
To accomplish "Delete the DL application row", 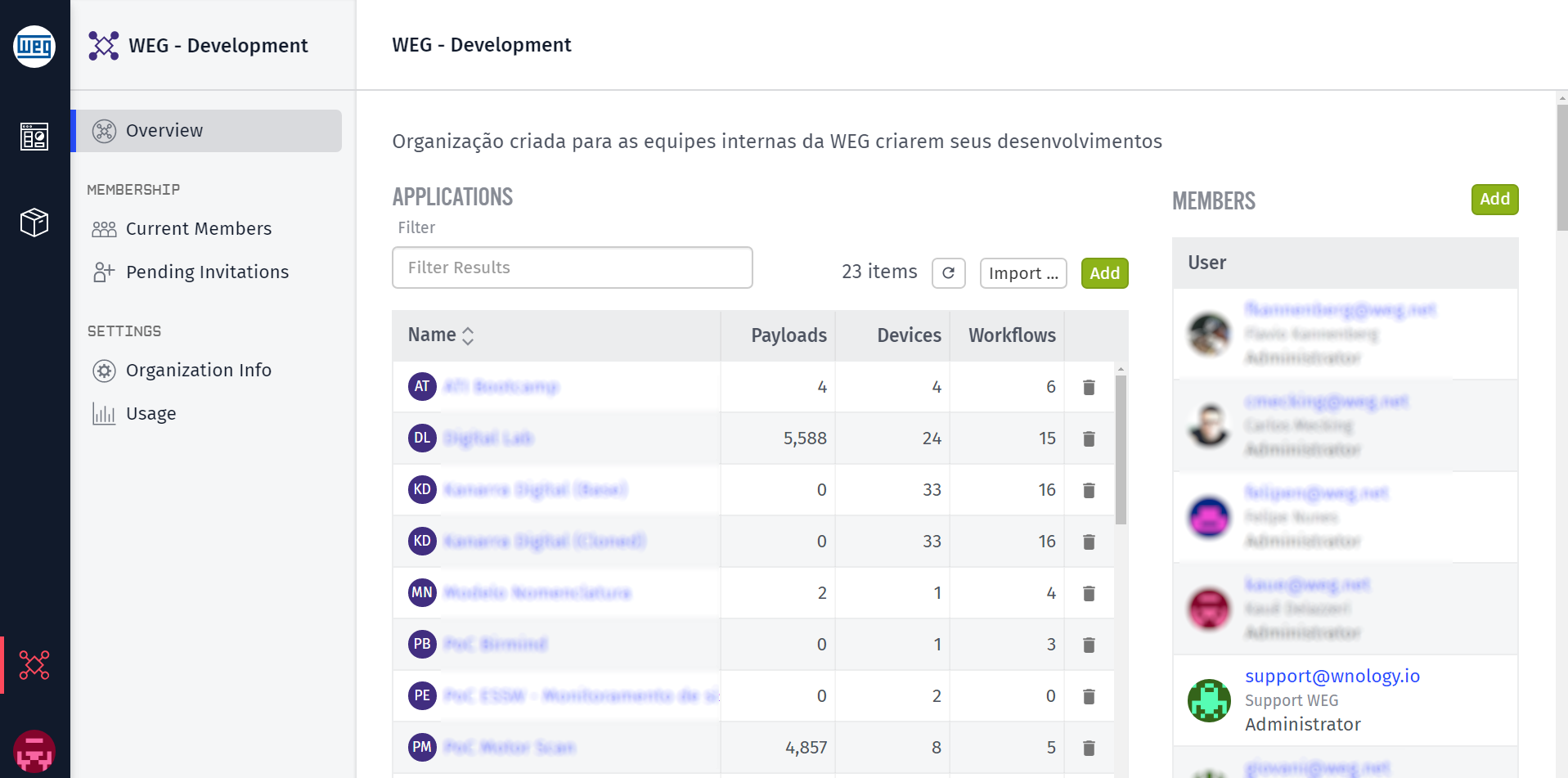I will coord(1089,438).
